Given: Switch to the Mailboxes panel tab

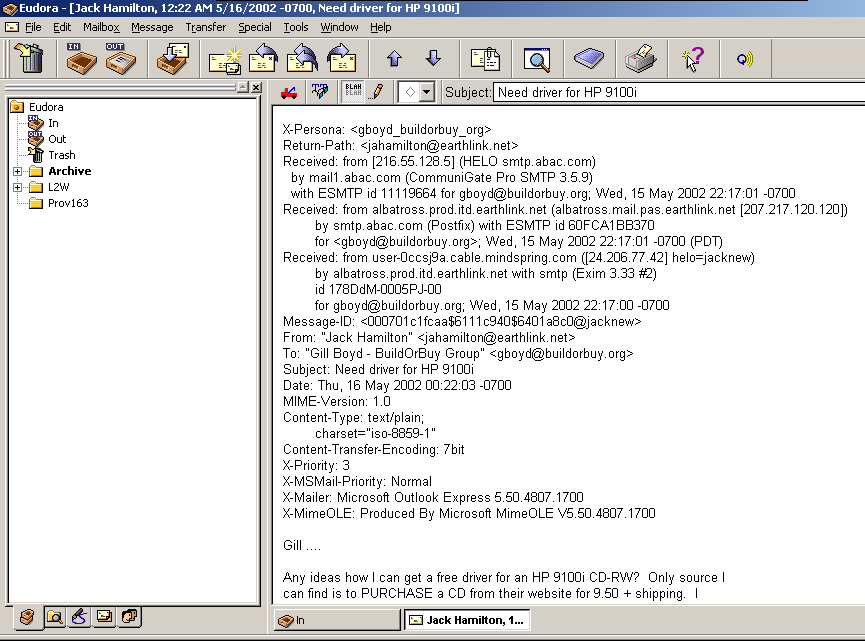Looking at the screenshot, I should (x=27, y=617).
